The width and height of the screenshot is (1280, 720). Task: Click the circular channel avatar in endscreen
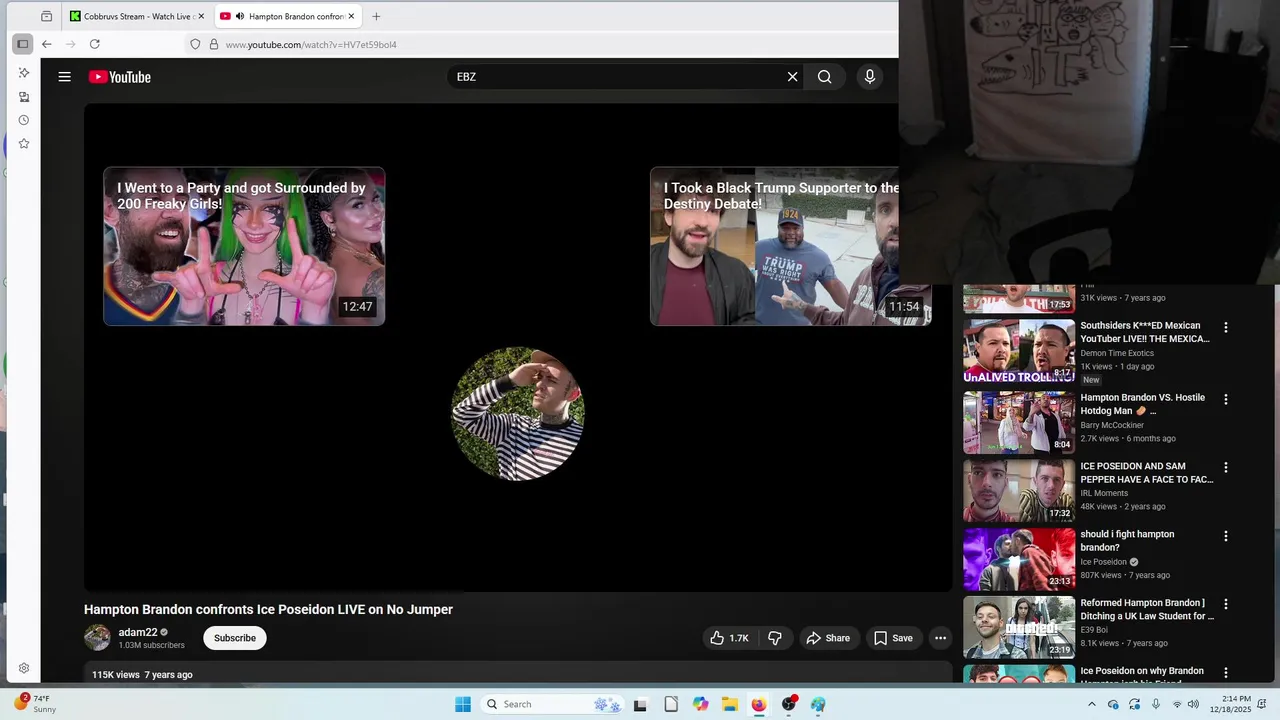click(x=518, y=414)
